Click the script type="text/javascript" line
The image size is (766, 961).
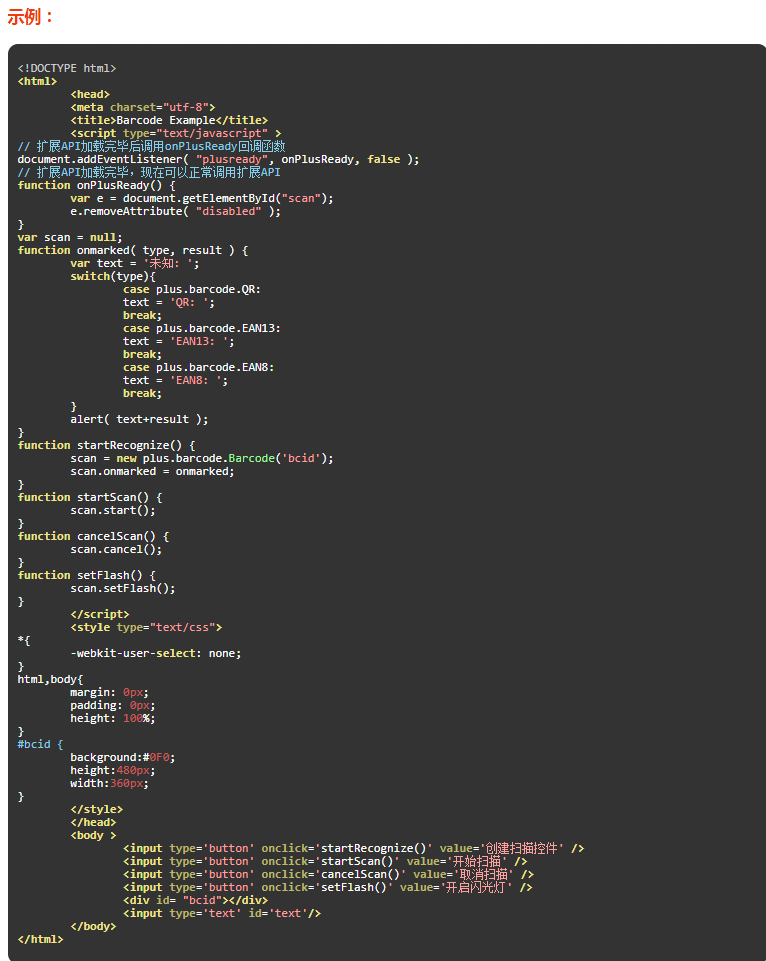tap(176, 133)
